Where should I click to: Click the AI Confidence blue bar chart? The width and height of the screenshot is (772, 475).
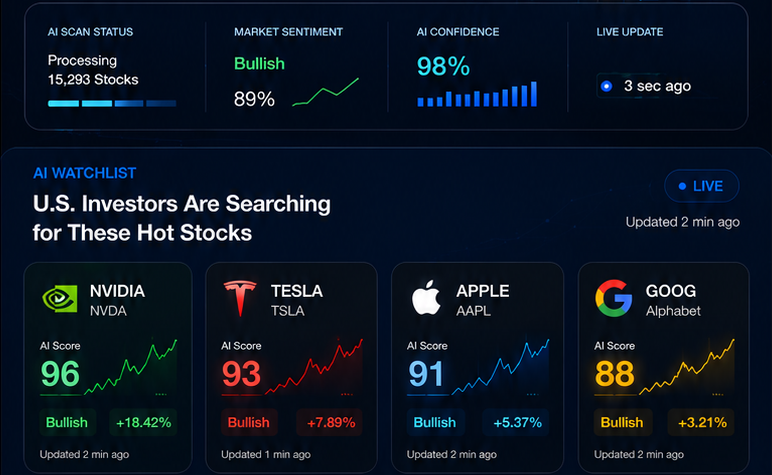pos(477,94)
